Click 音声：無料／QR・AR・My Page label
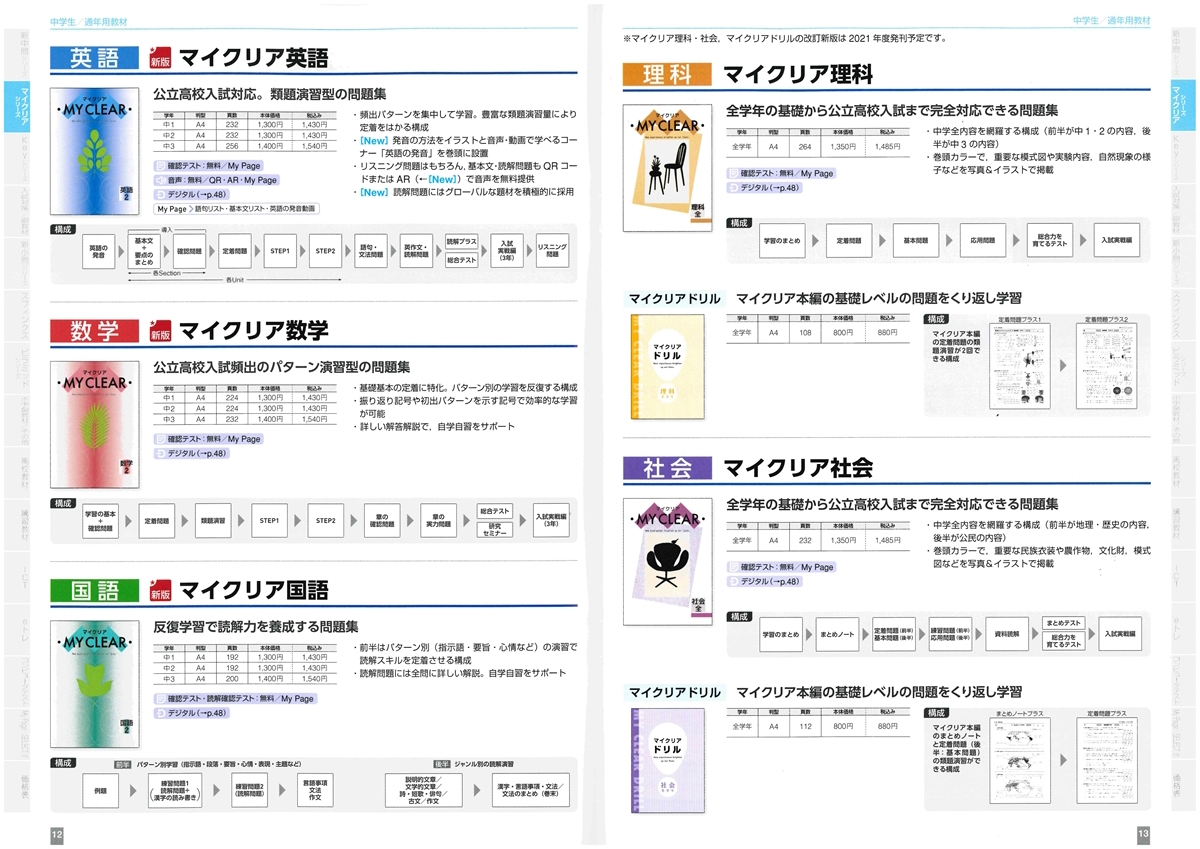The image size is (1200, 849). (x=216, y=180)
